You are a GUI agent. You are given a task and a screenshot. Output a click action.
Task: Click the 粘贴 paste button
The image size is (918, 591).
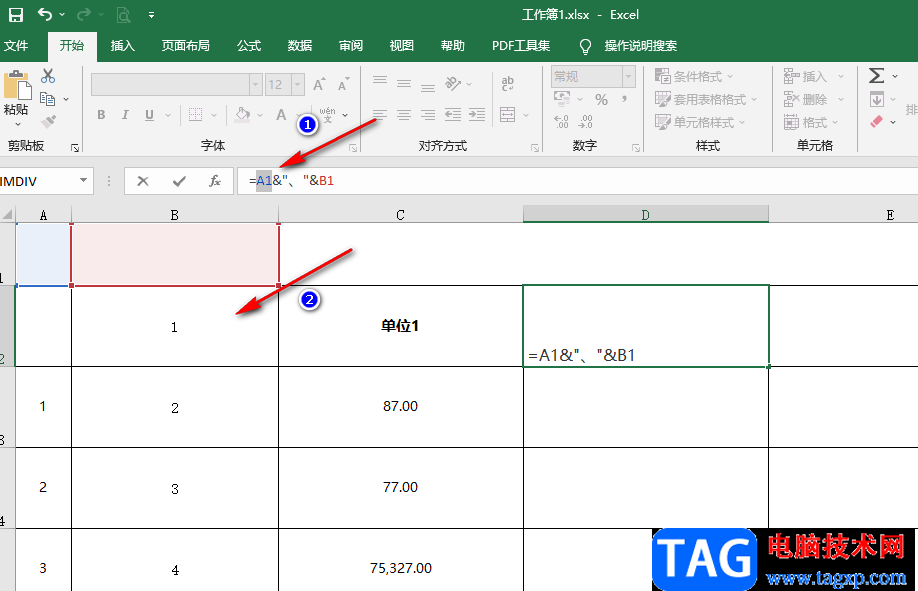coord(16,97)
